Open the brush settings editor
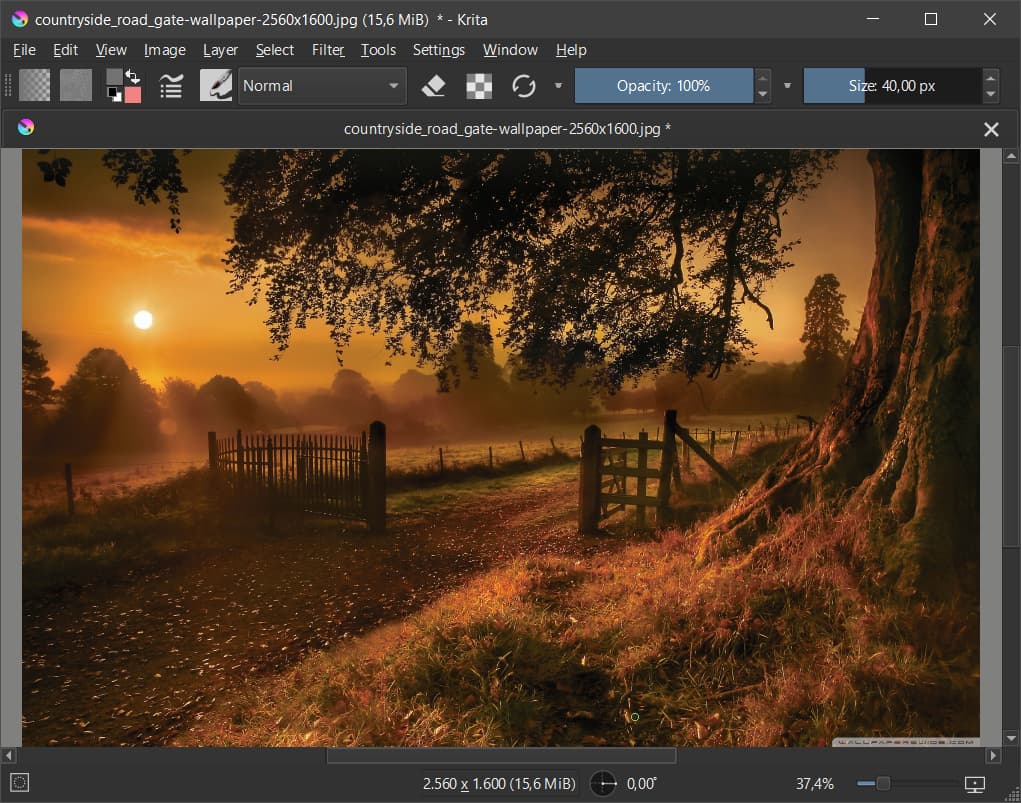Screen dimensions: 1021x803 [171, 86]
